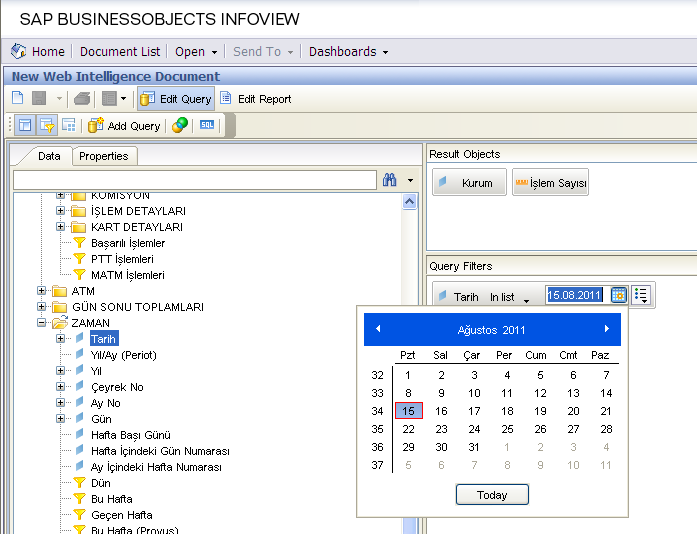The height and width of the screenshot is (534, 697).
Task: Expand the ATM folder
Action: (x=41, y=291)
